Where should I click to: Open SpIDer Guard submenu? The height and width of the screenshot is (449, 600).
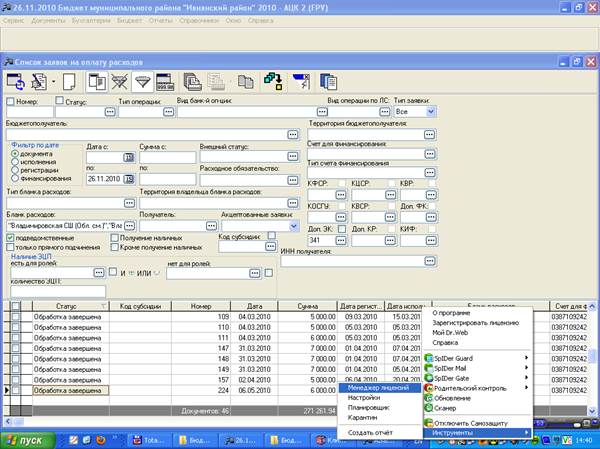point(478,358)
